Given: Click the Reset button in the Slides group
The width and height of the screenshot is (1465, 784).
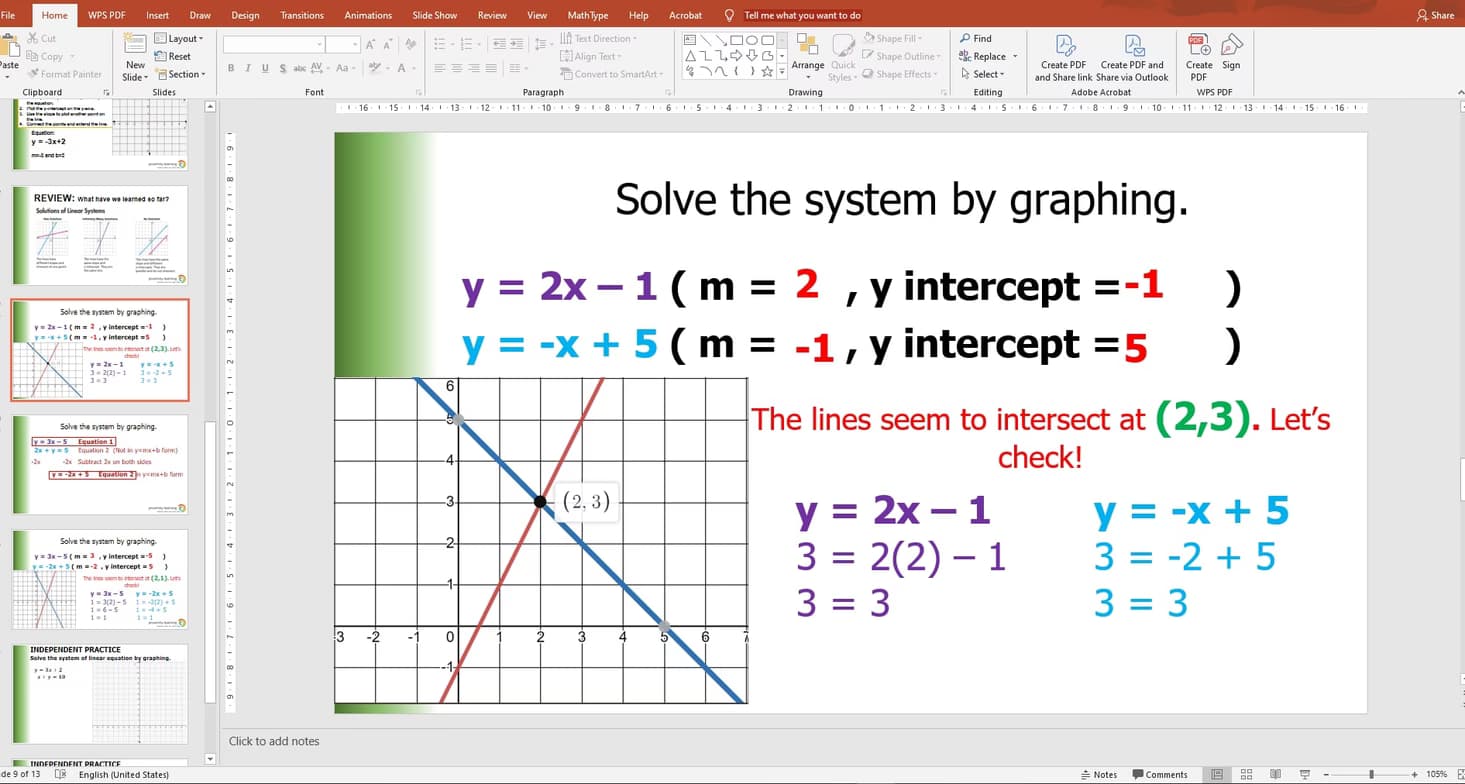Looking at the screenshot, I should pyautogui.click(x=177, y=55).
